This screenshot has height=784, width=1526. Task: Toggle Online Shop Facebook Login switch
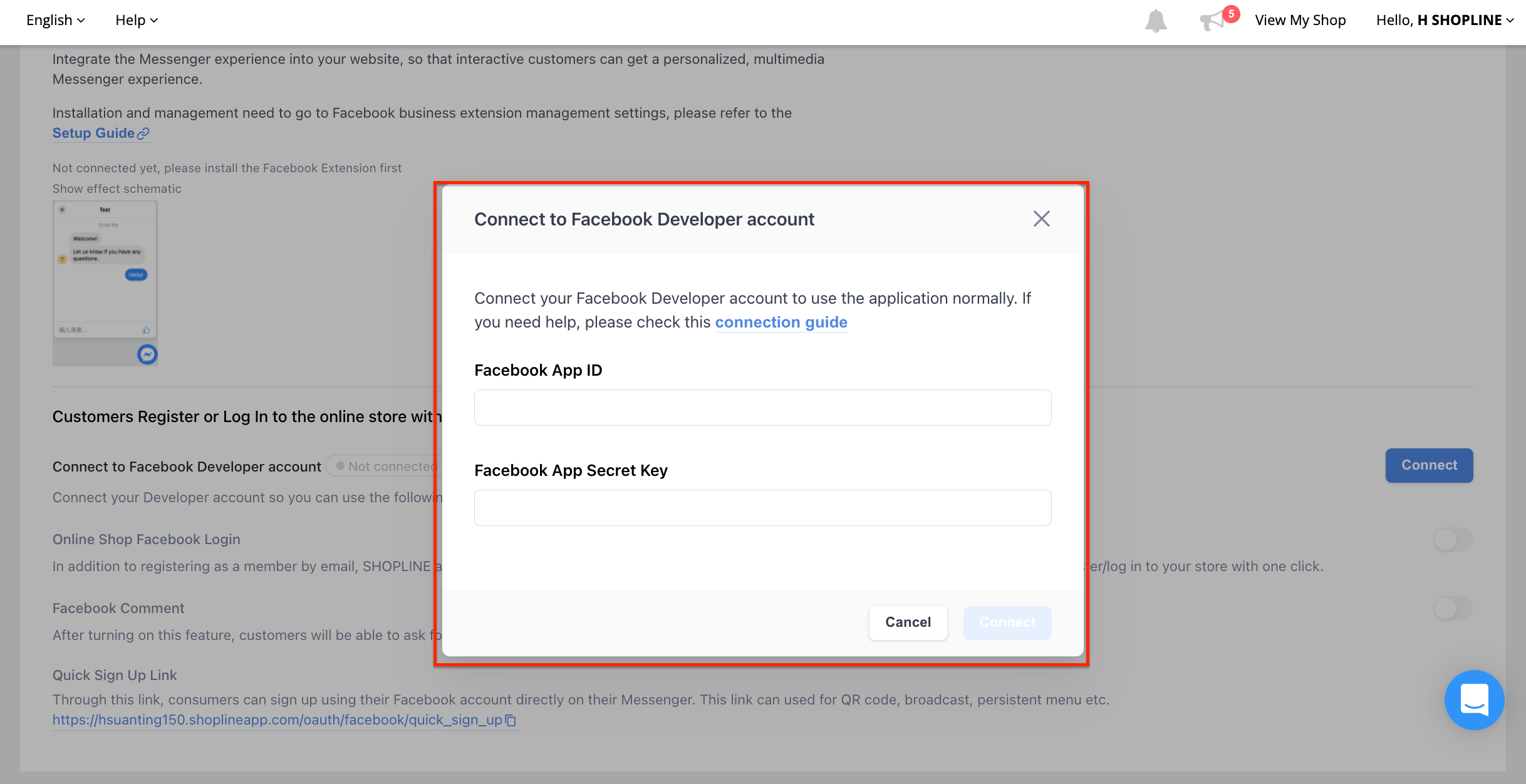click(x=1453, y=539)
